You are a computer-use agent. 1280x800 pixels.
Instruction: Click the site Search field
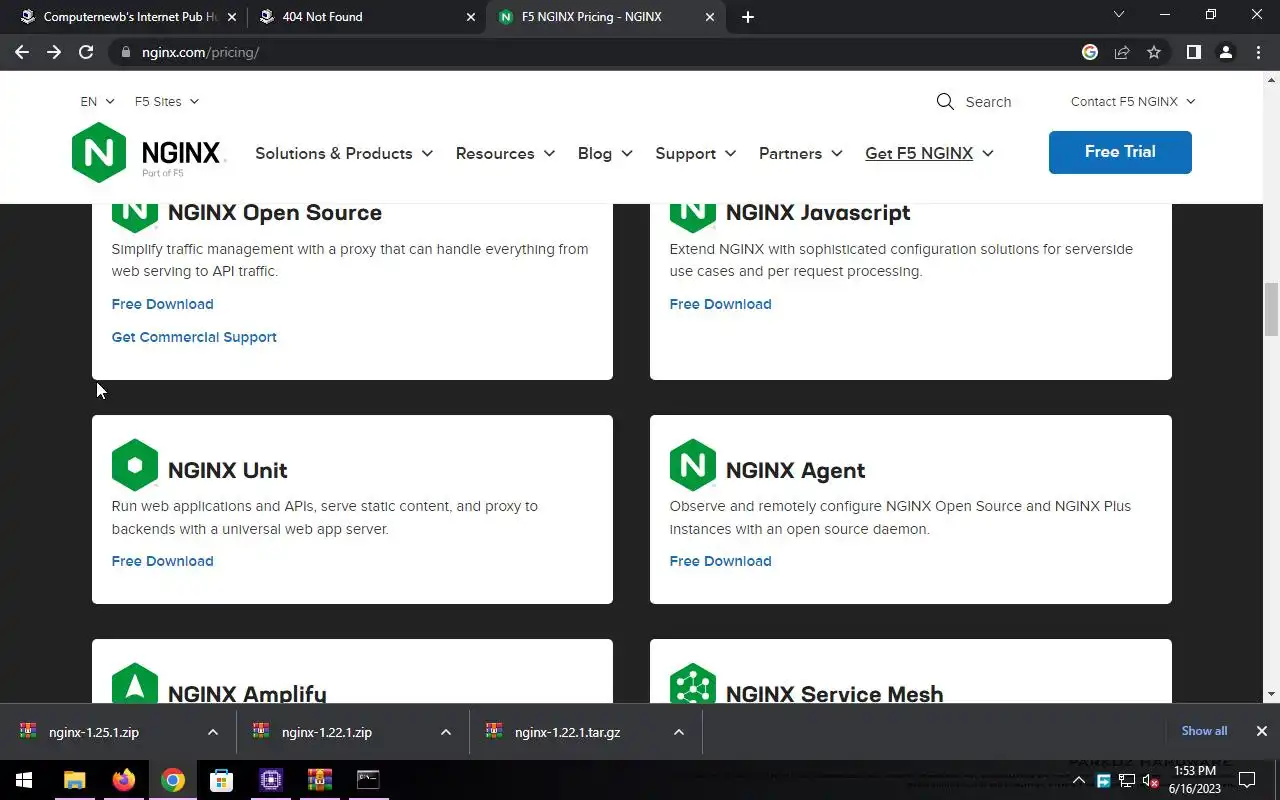point(988,102)
